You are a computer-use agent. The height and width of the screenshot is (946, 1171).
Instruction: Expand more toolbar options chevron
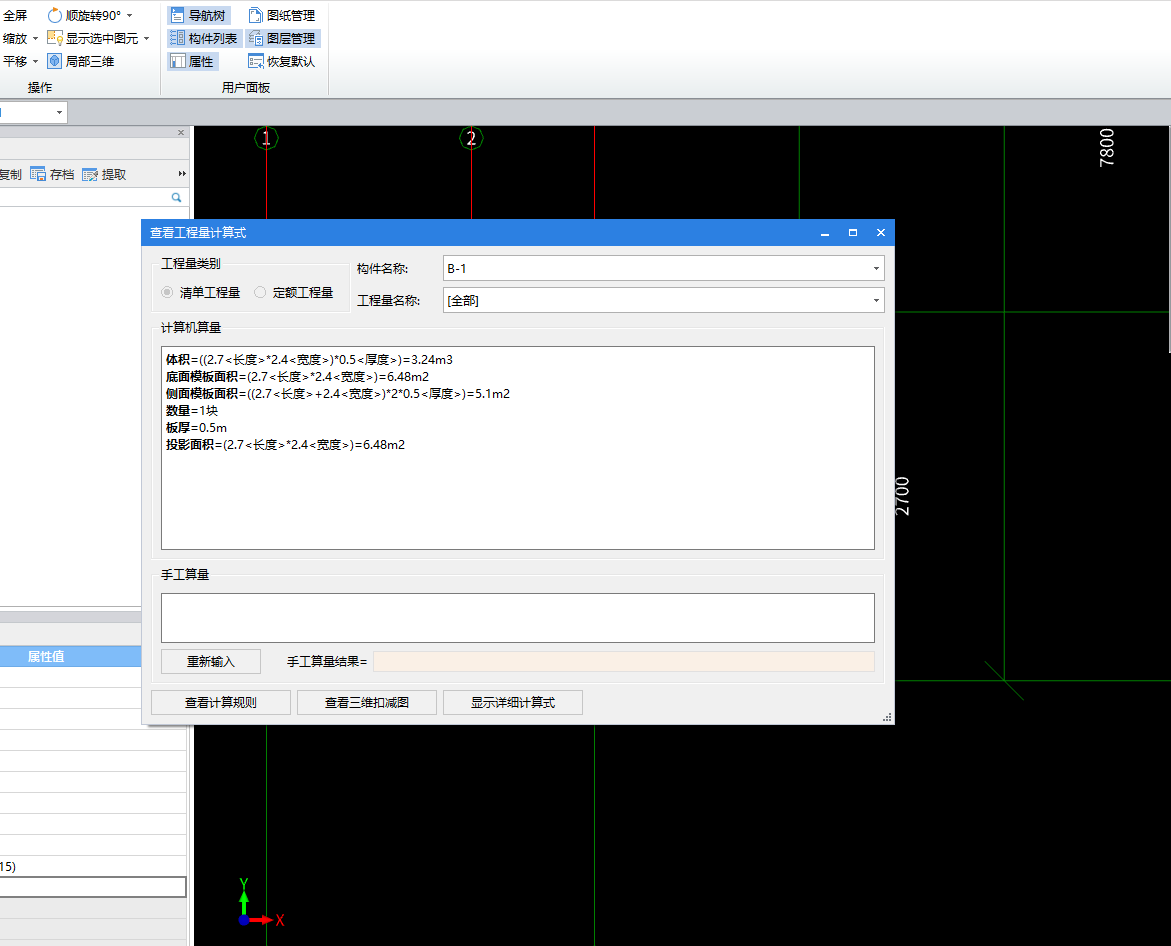coord(181,173)
